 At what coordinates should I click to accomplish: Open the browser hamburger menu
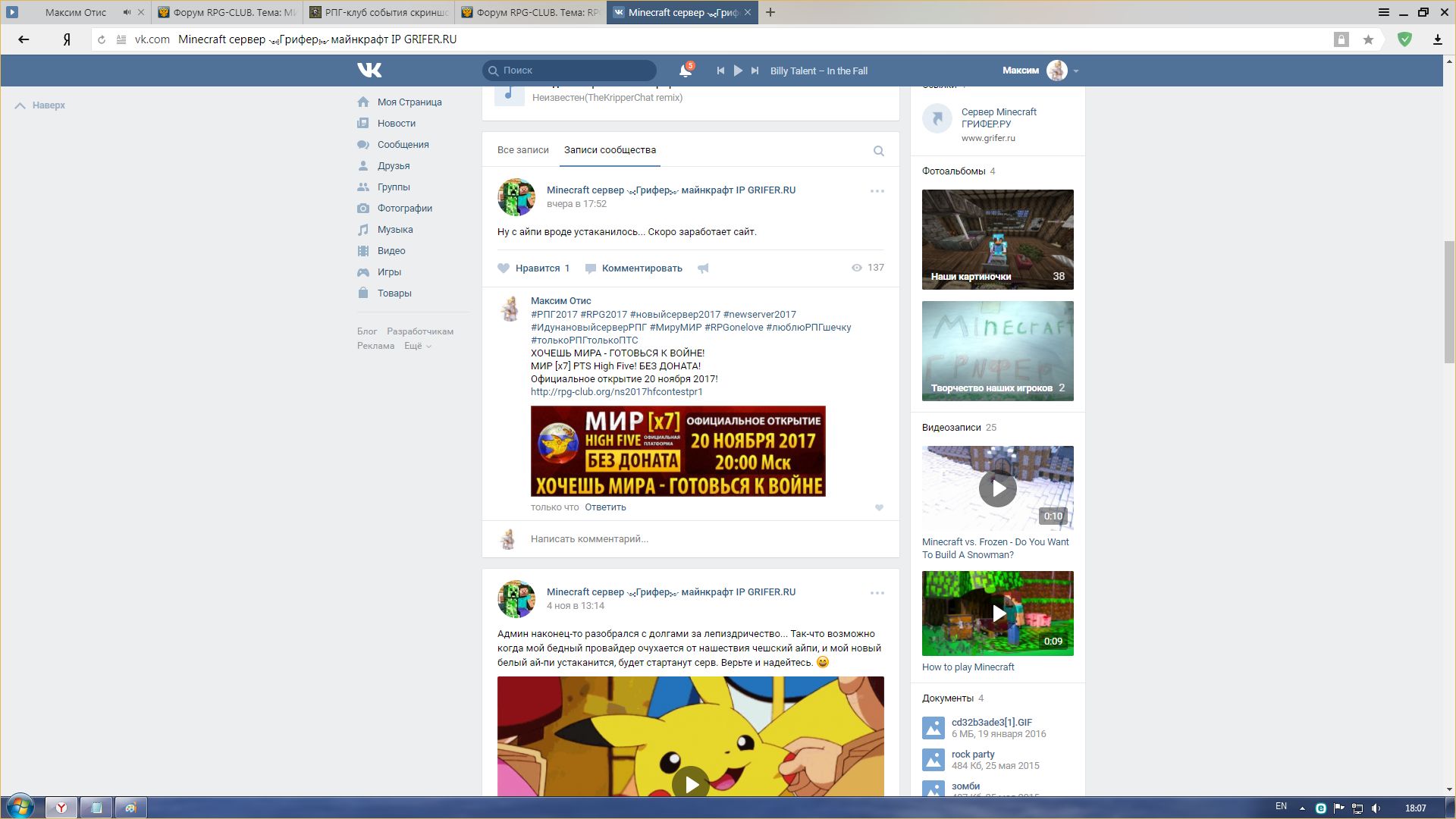[1384, 12]
